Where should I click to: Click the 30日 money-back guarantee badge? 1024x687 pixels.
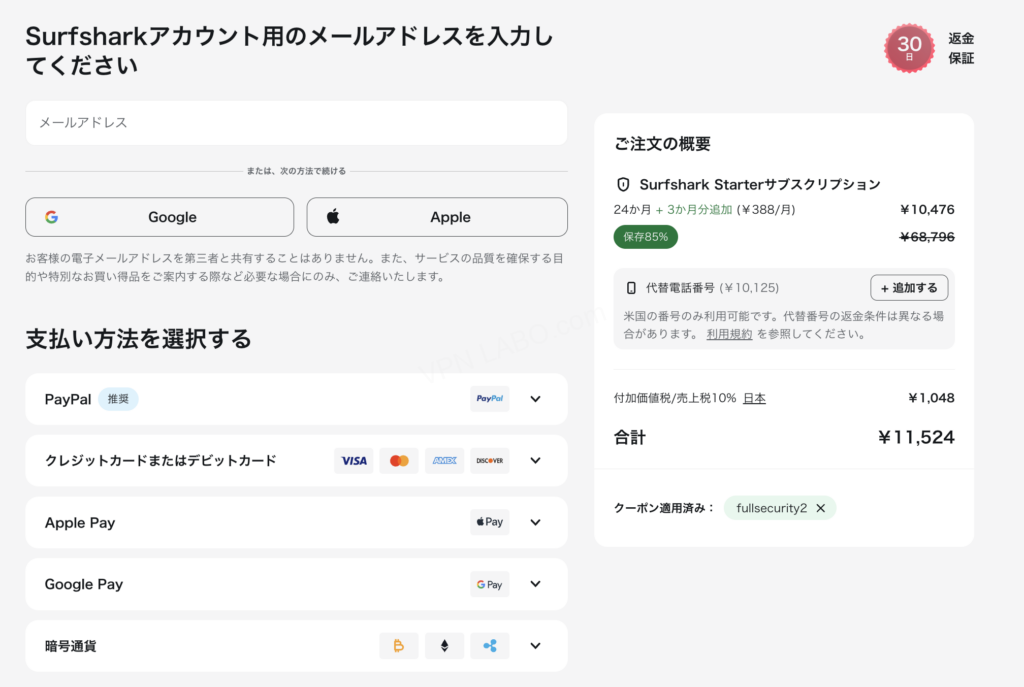pyautogui.click(x=909, y=48)
